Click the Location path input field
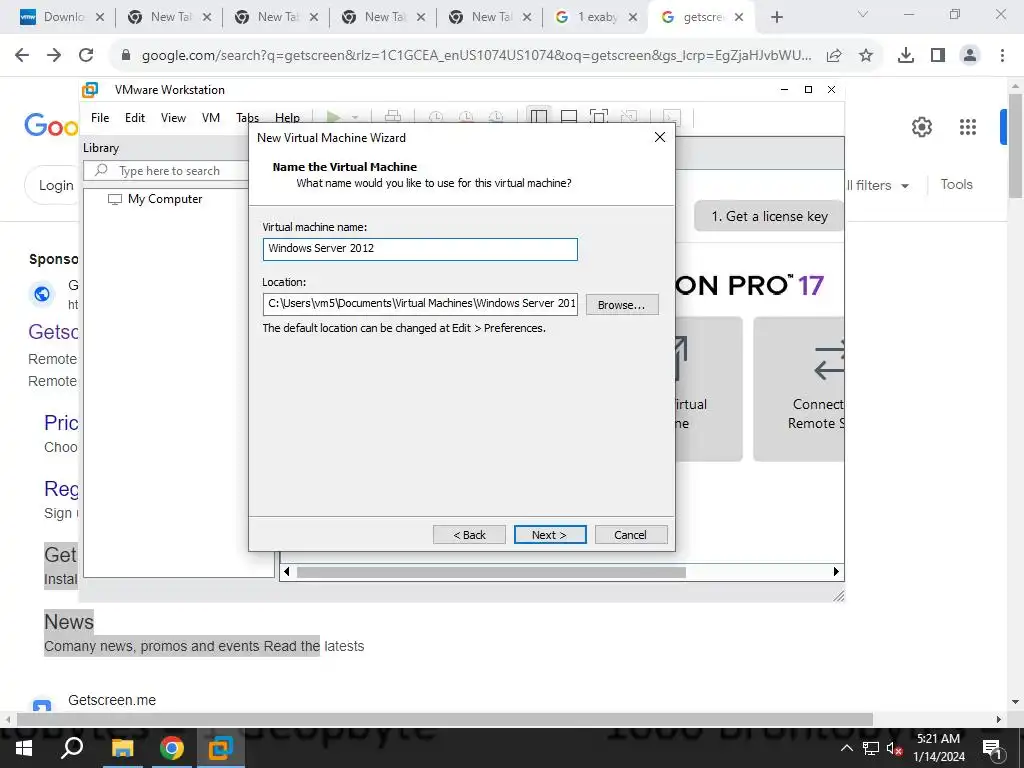Image resolution: width=1024 pixels, height=768 pixels. (420, 304)
